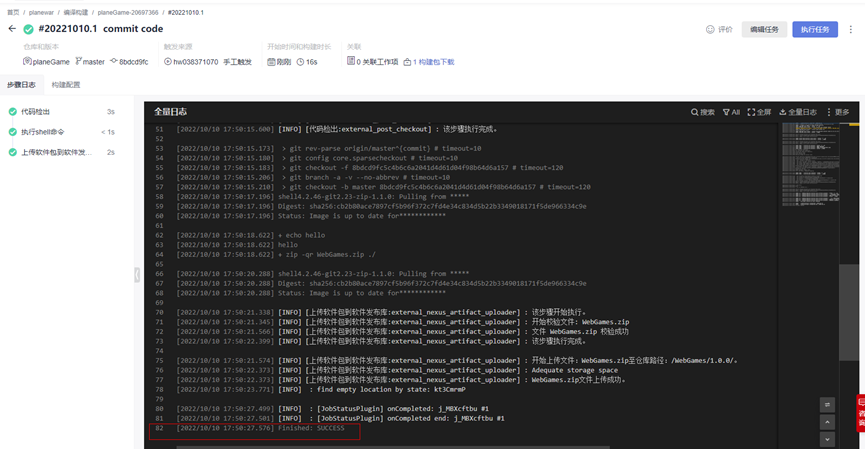Jump to log bottom with down chevron
The image size is (865, 449).
tap(827, 439)
